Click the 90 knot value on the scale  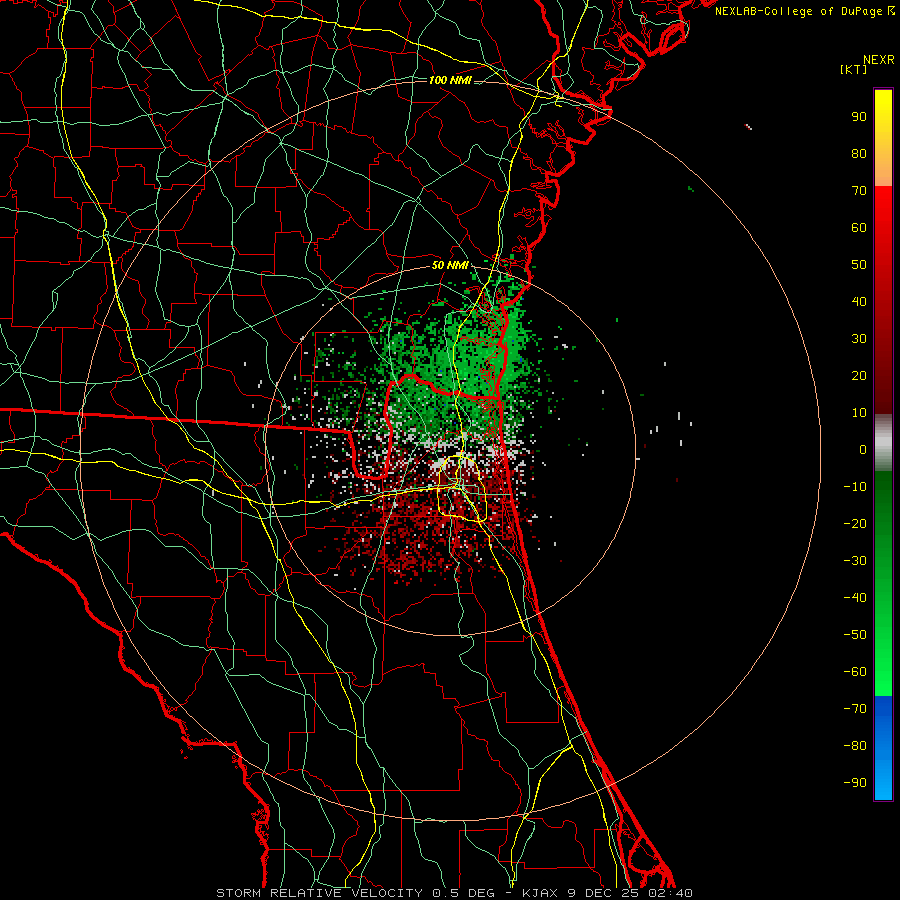coord(859,117)
